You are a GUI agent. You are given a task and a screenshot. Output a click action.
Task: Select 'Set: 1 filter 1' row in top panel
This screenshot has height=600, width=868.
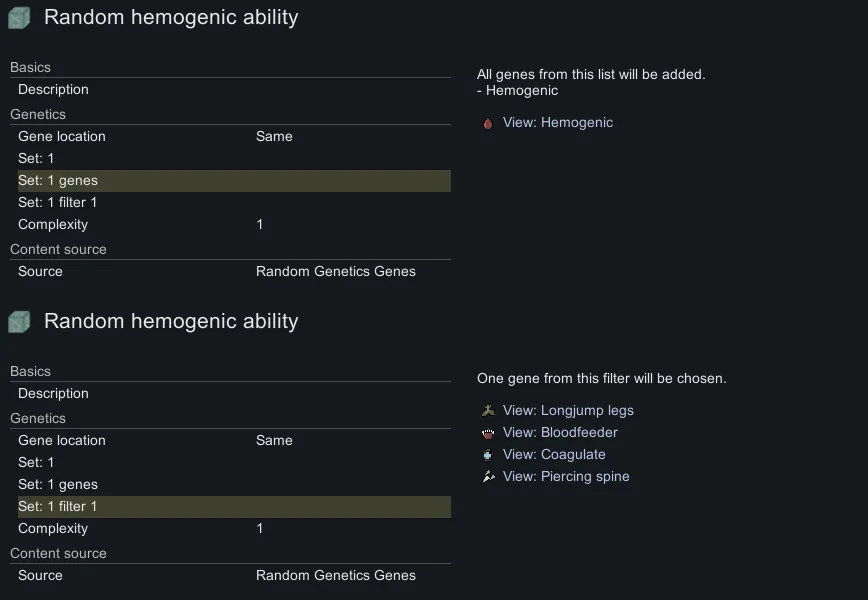point(230,203)
